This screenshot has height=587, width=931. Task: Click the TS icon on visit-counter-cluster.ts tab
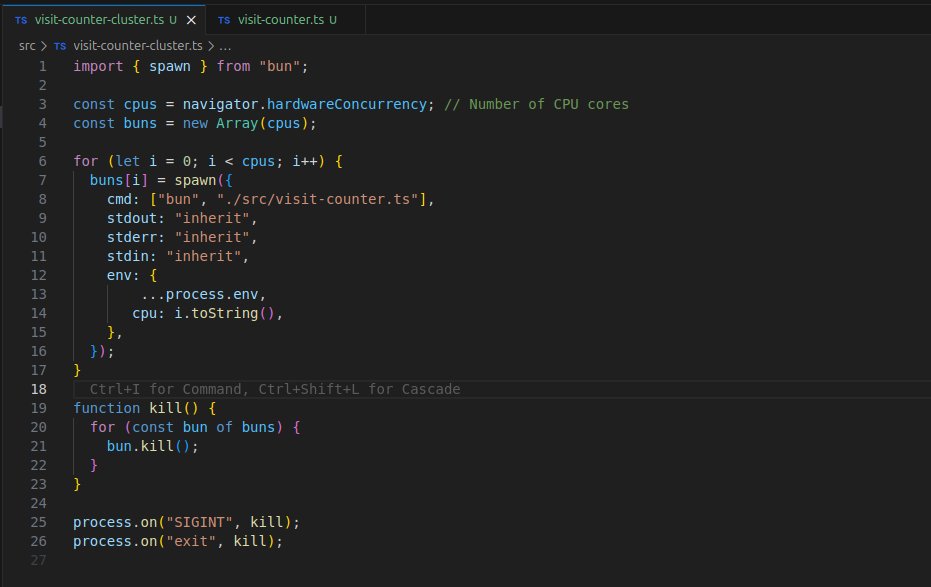click(x=21, y=20)
